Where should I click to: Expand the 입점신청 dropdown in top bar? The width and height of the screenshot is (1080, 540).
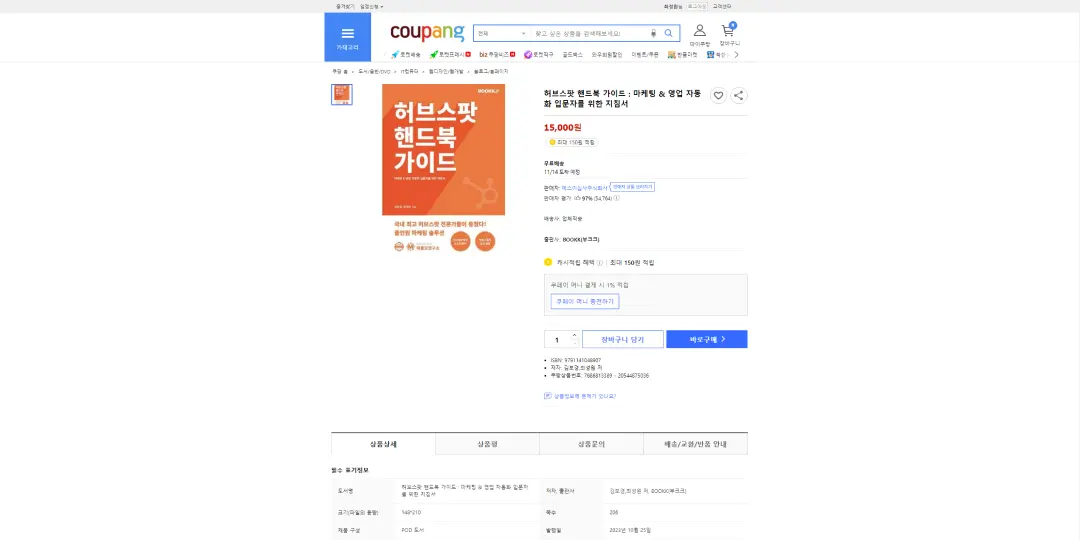371,6
